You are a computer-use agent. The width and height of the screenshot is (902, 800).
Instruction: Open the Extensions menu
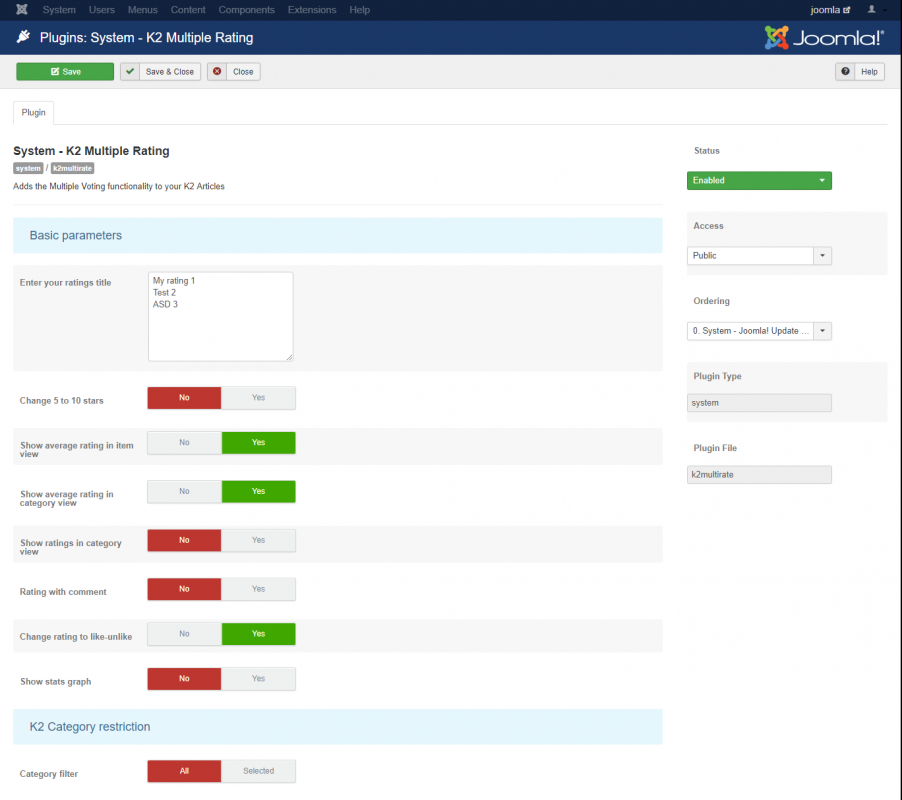point(312,10)
